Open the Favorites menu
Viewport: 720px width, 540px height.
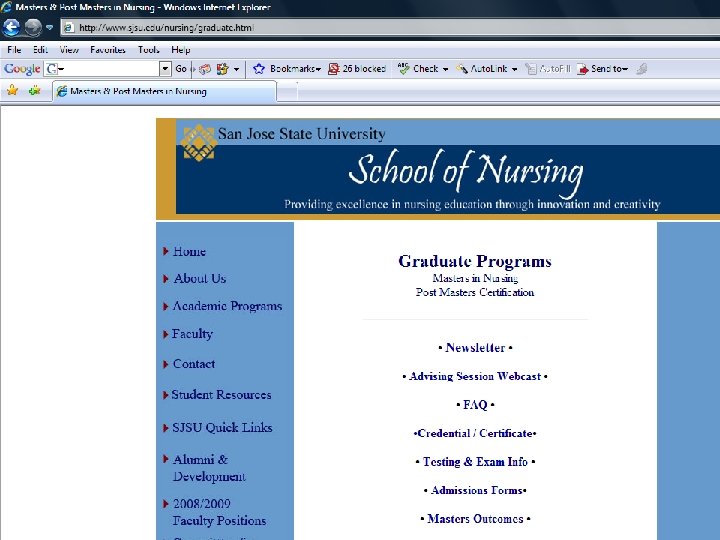point(108,50)
